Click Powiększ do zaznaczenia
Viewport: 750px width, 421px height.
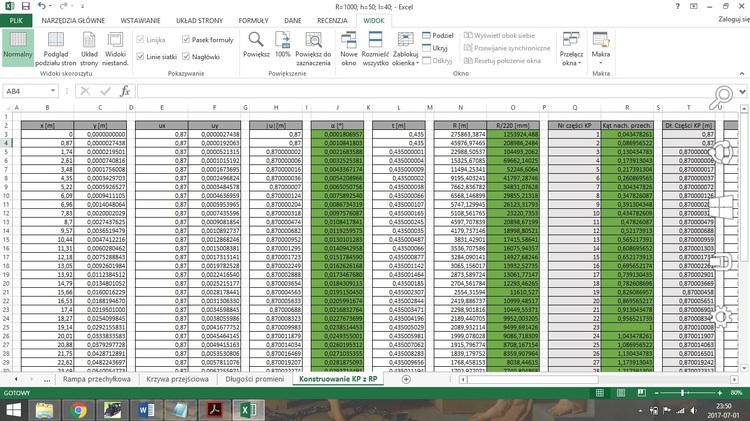(x=313, y=49)
